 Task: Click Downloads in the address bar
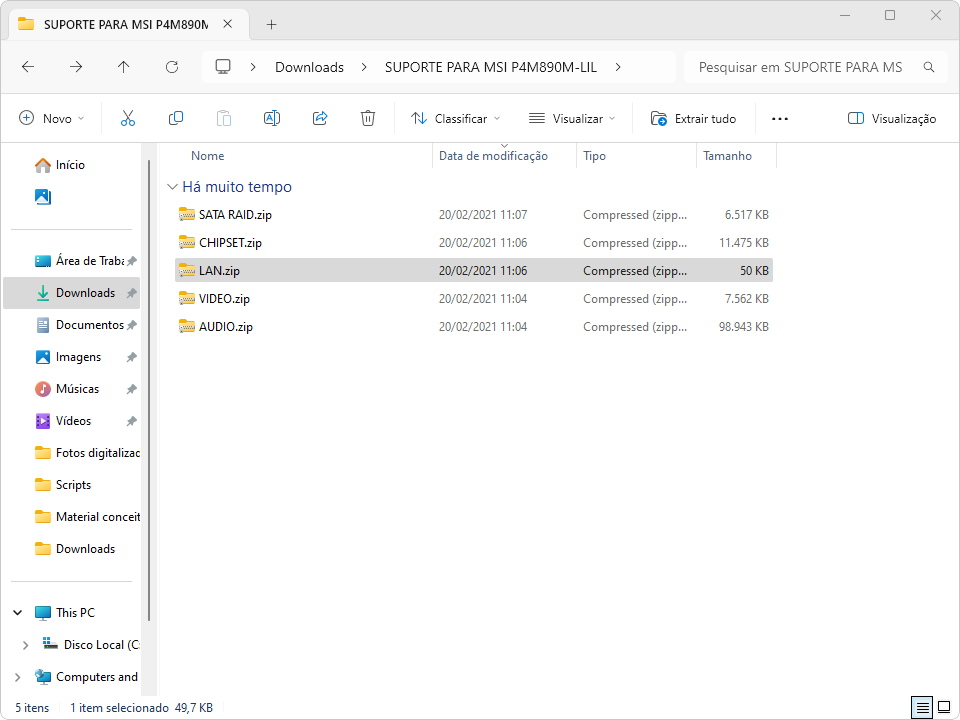(309, 67)
